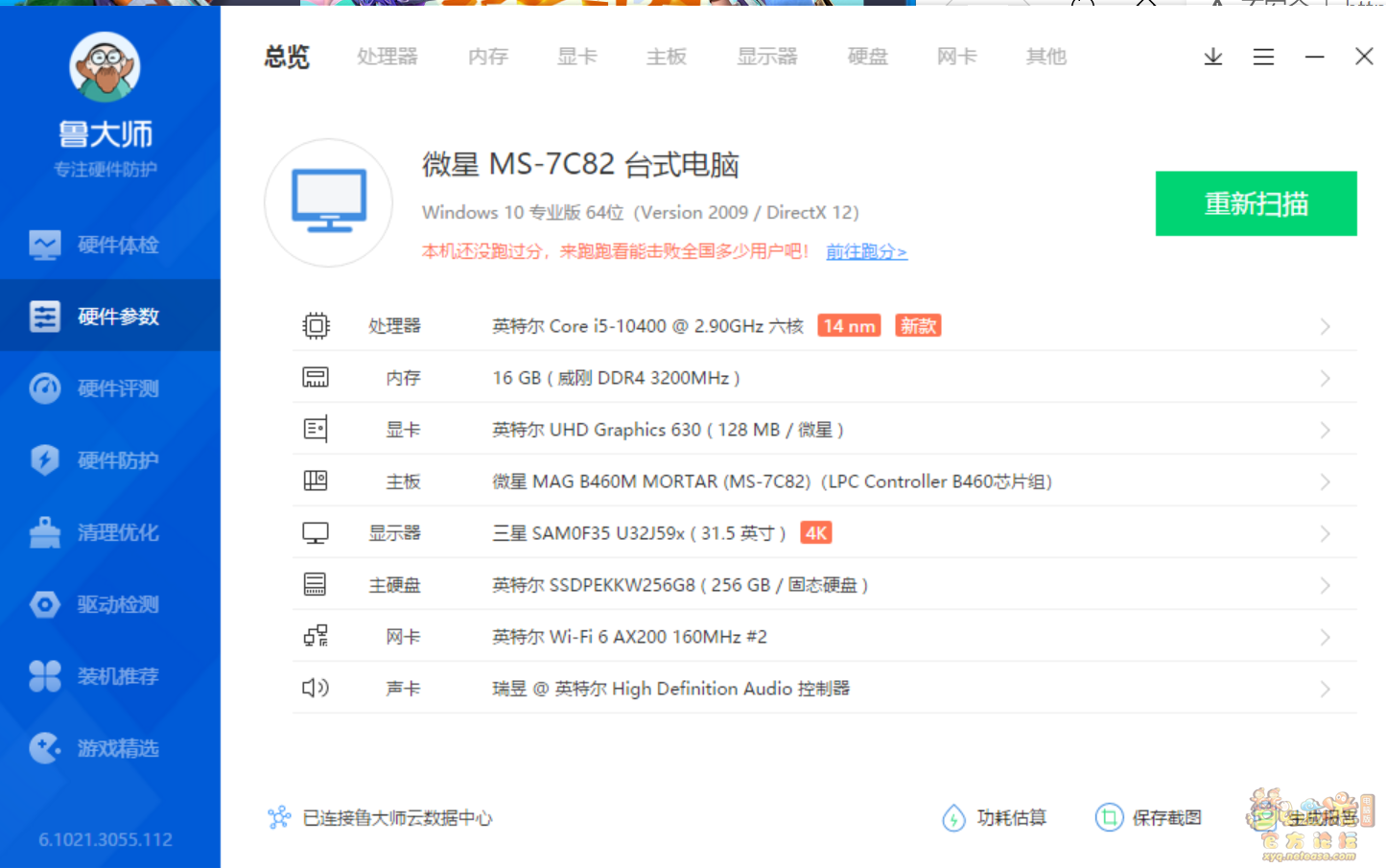This screenshot has width=1386, height=868.
Task: Click the memory module icon
Action: [x=316, y=378]
